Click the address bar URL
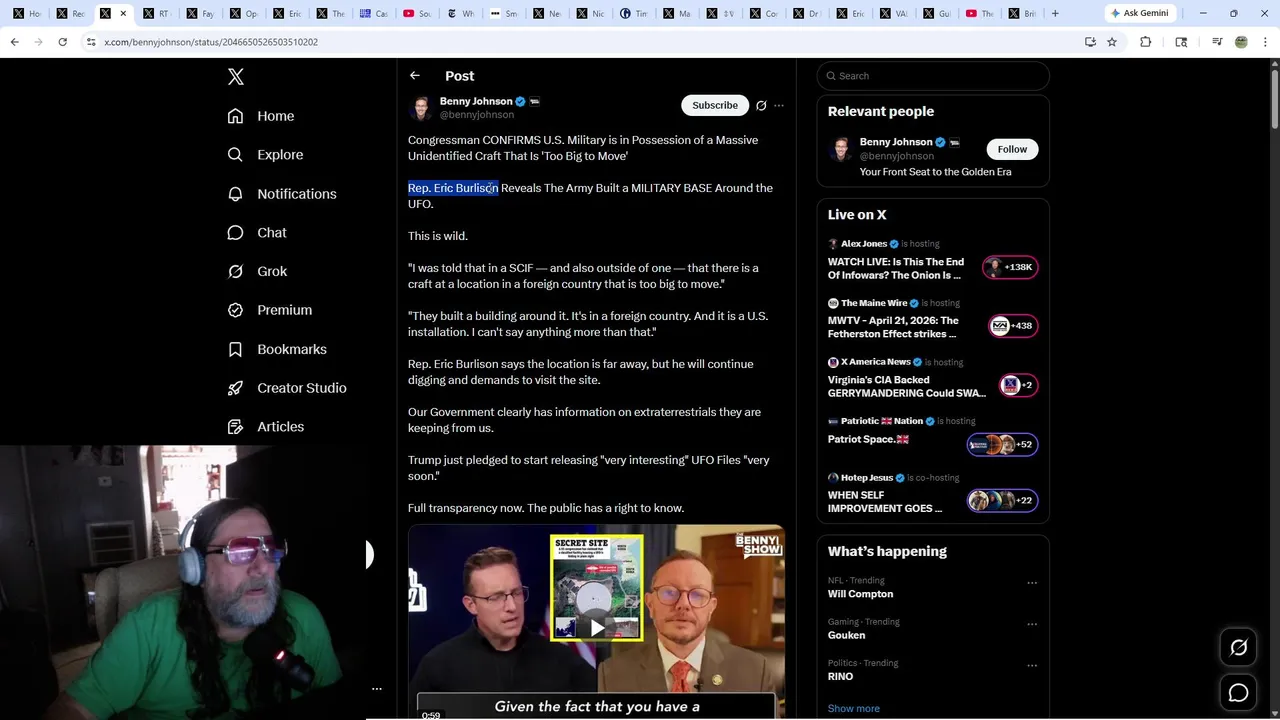 [211, 42]
